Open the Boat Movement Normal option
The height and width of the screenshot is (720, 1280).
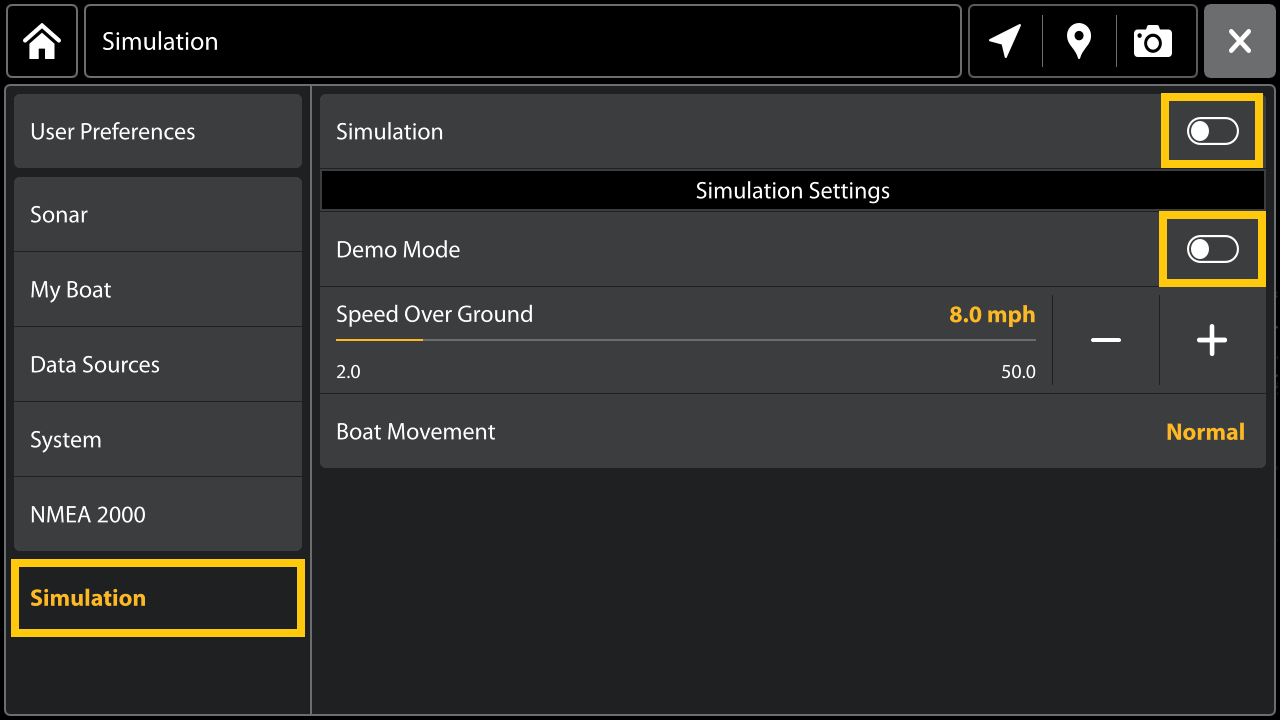click(x=793, y=431)
